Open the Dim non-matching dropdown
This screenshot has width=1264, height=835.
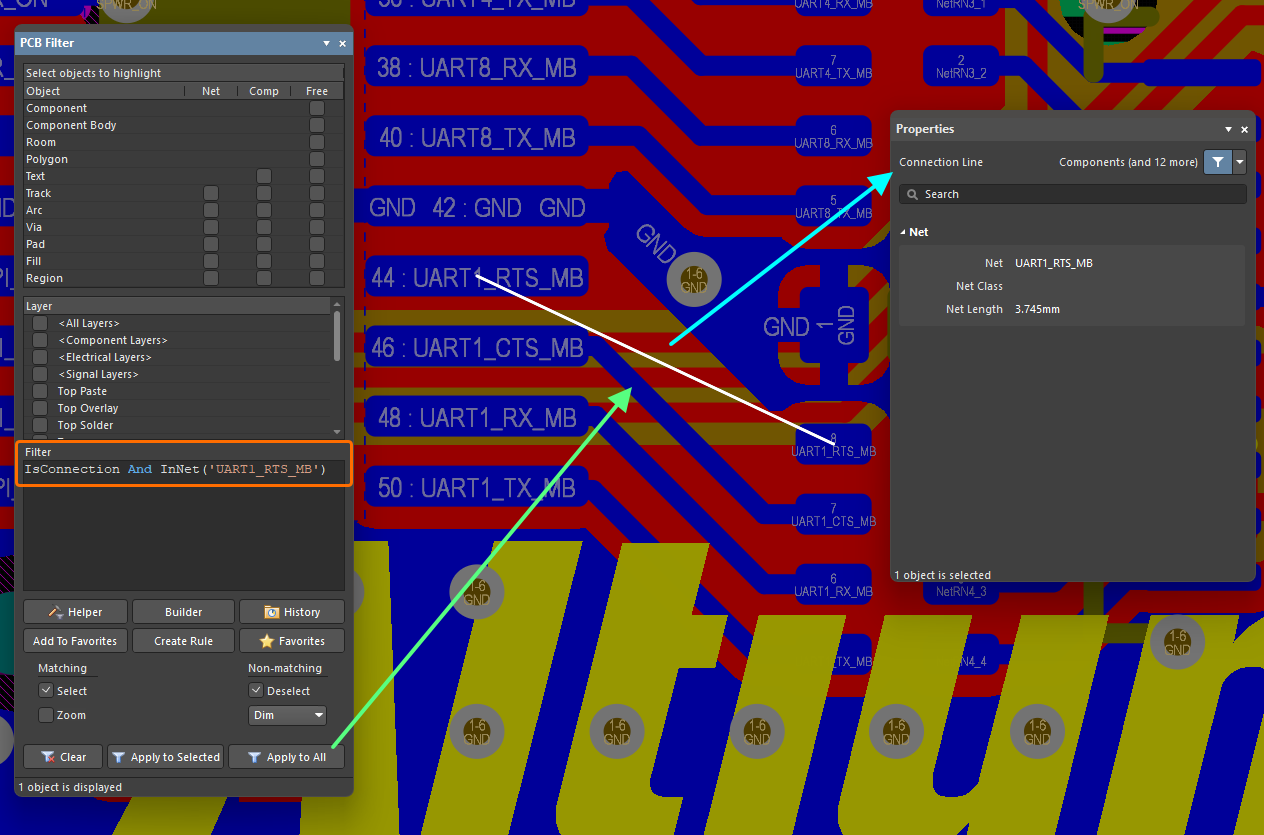[288, 715]
